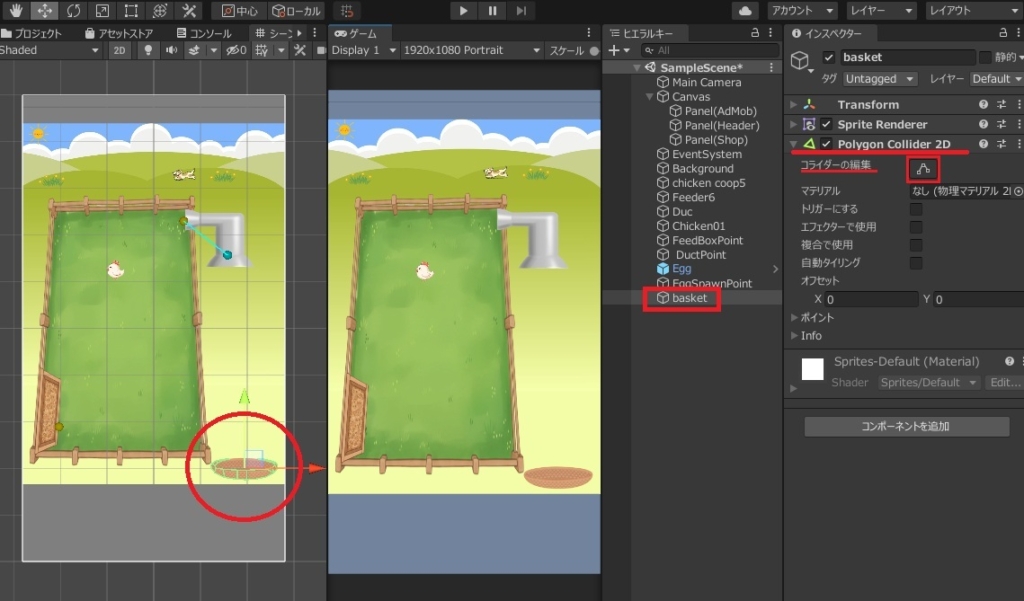The width and height of the screenshot is (1024, 601).
Task: Open the cloud services icon
Action: point(745,11)
